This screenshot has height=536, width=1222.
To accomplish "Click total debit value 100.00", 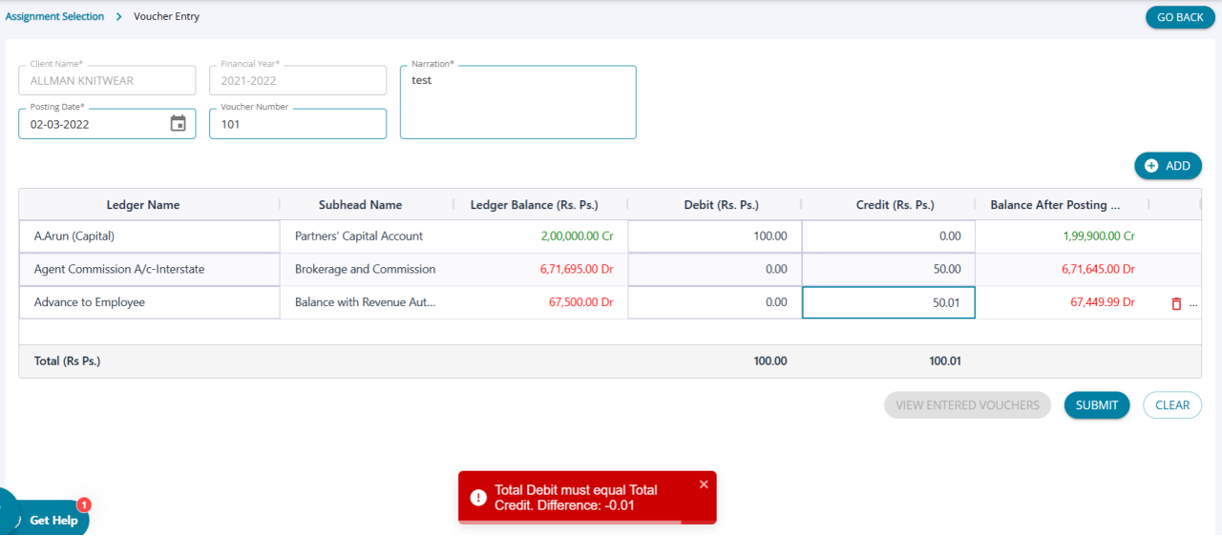I will (770, 362).
